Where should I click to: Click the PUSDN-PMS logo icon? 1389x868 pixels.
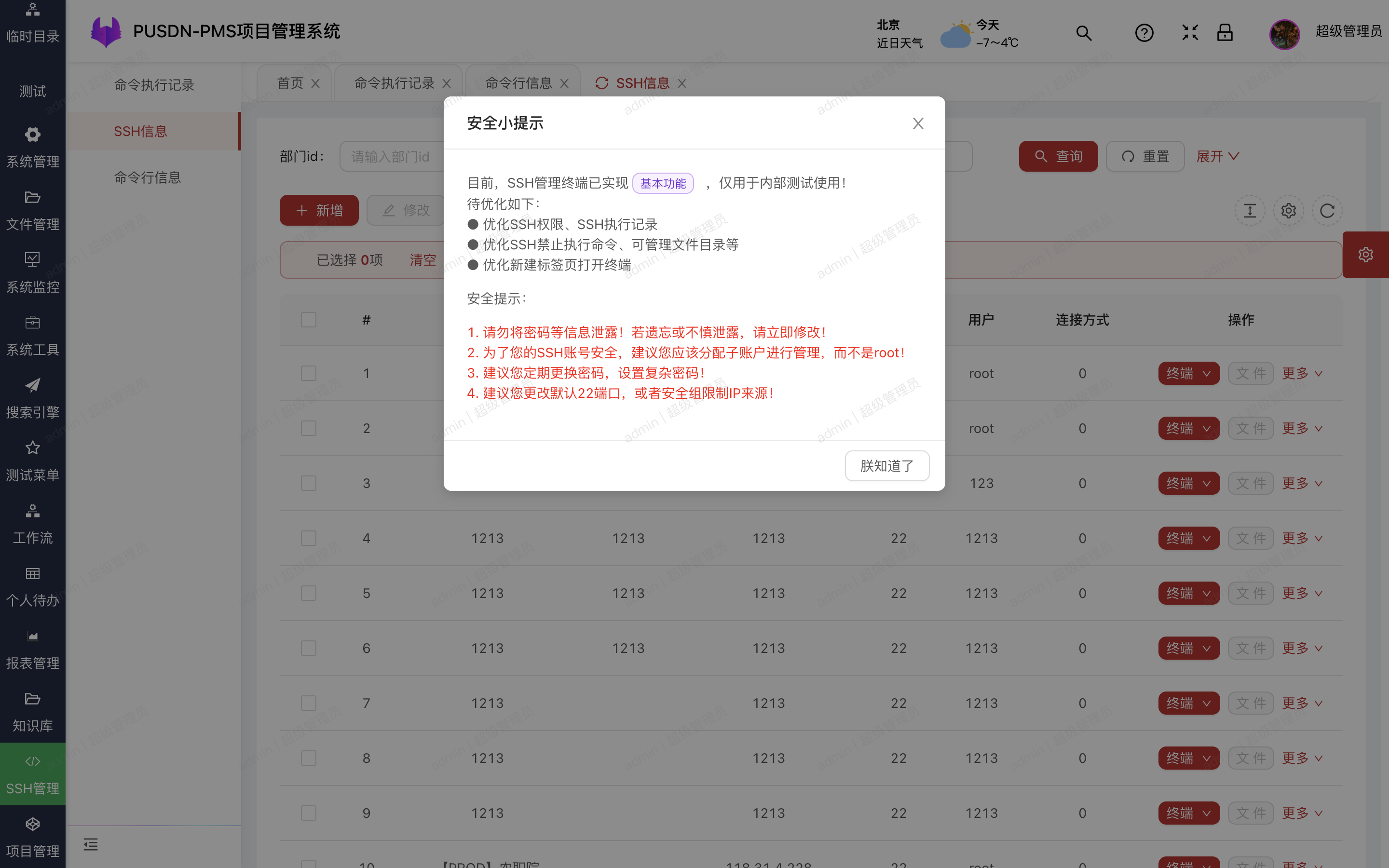[106, 31]
